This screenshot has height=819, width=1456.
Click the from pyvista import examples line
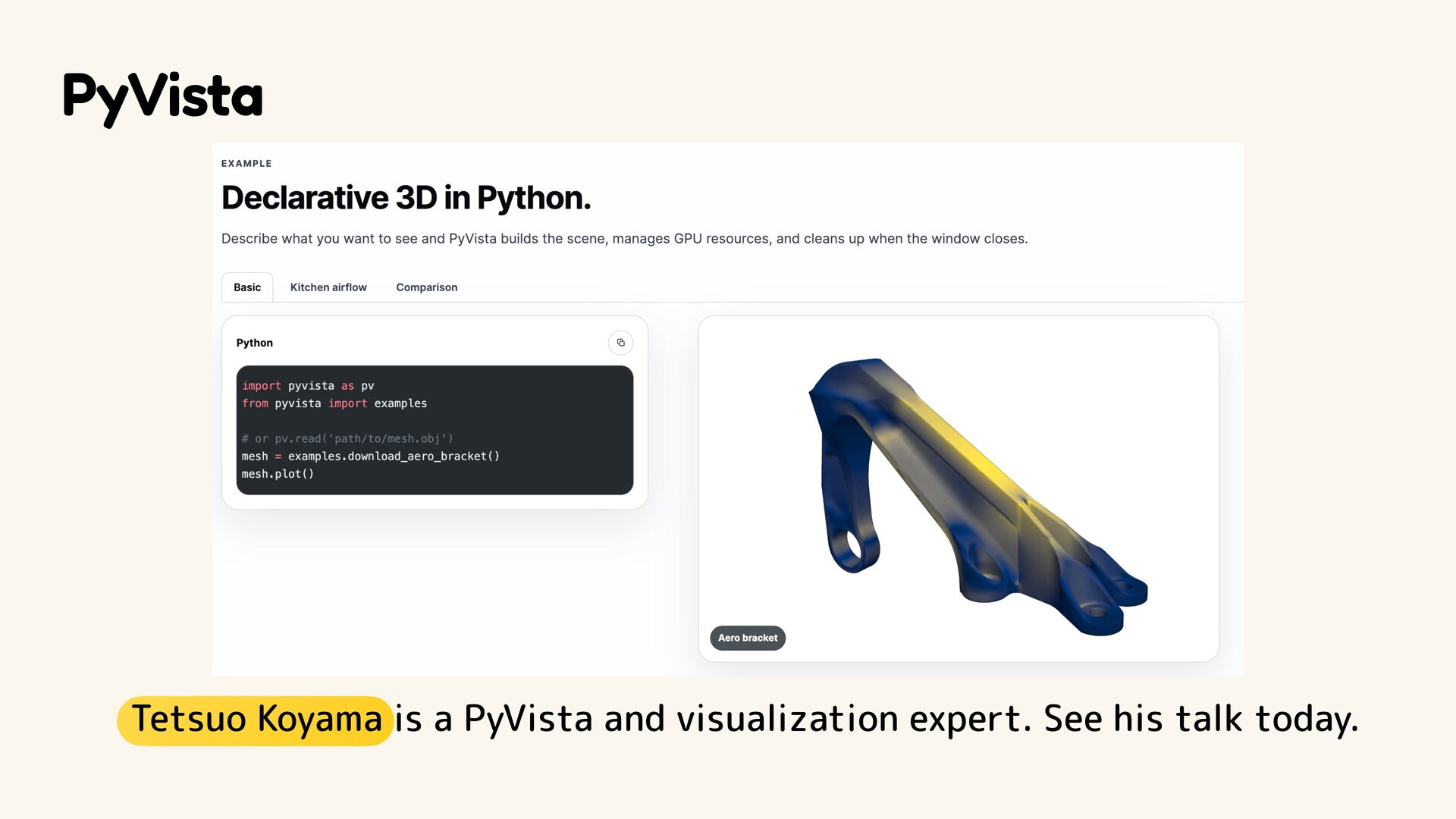tap(334, 403)
